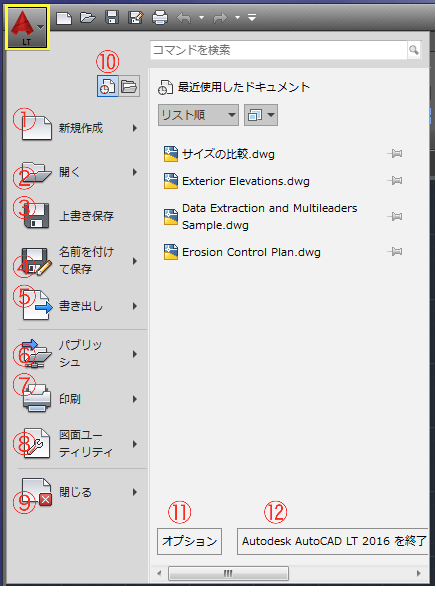This screenshot has width=436, height=594.
Task: Click the horizontal scrollbar thumb
Action: (x=228, y=573)
